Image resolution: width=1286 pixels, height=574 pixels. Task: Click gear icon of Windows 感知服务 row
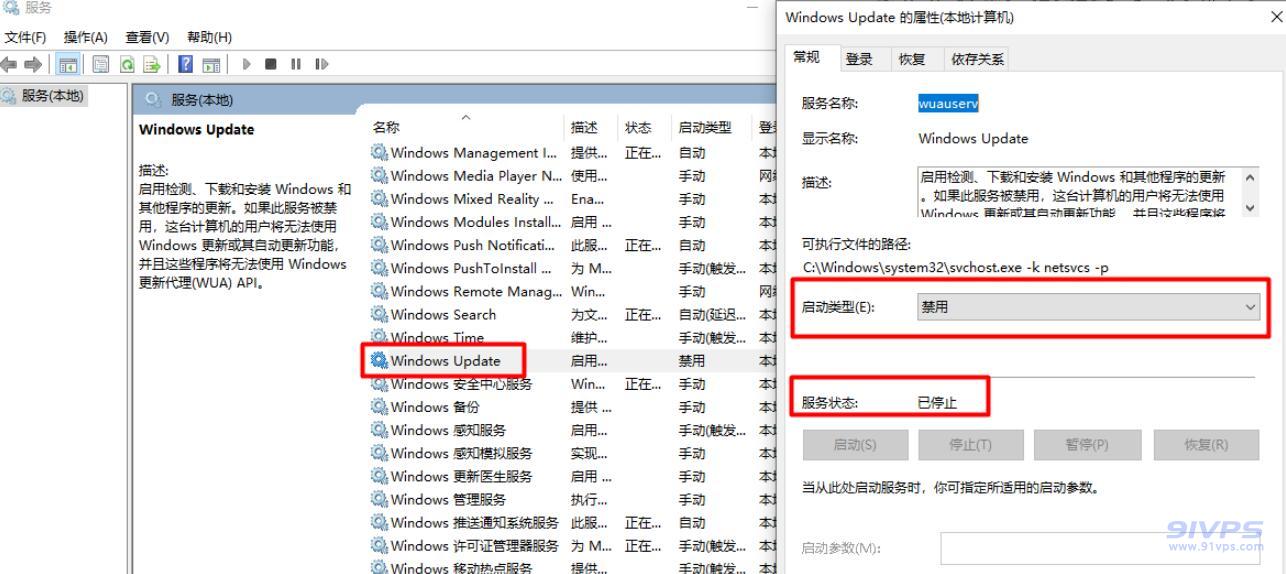click(379, 430)
